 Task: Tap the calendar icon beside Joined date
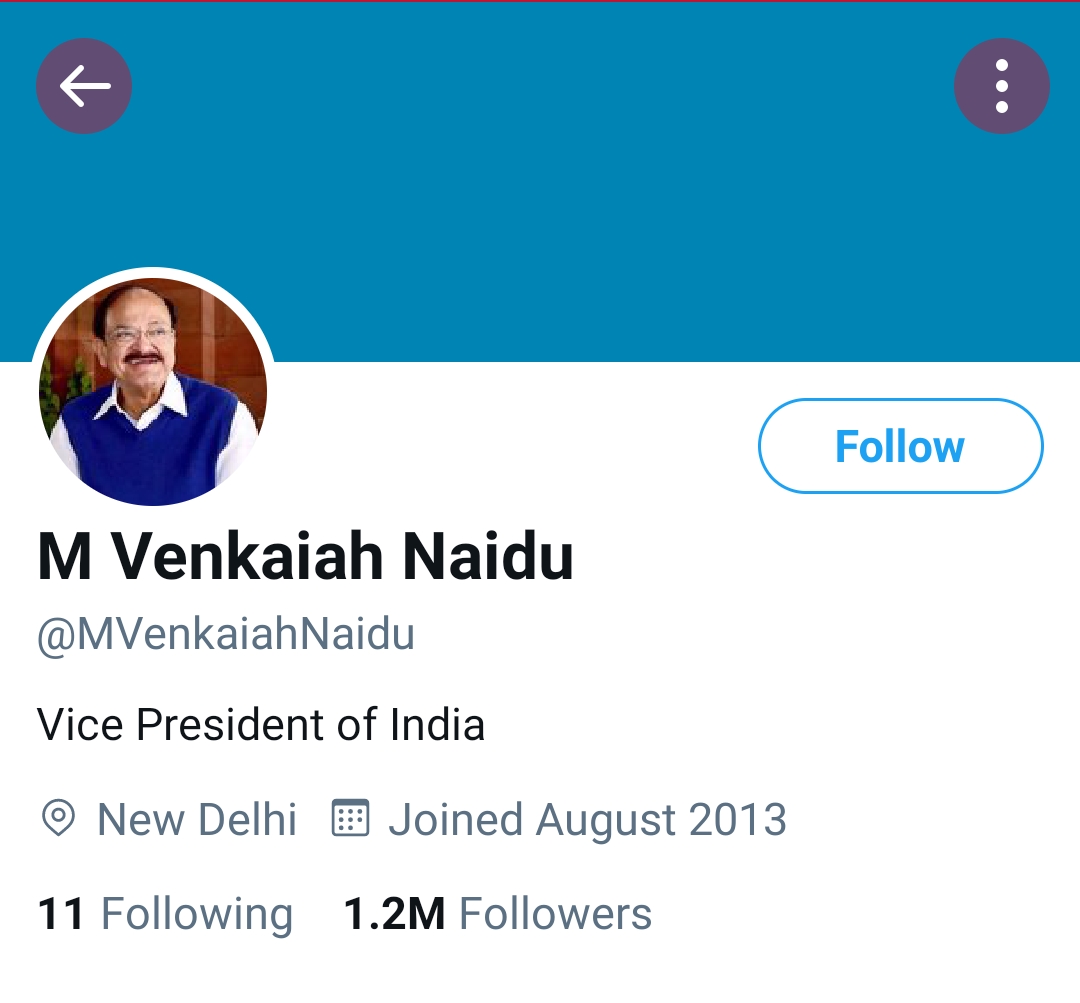351,818
